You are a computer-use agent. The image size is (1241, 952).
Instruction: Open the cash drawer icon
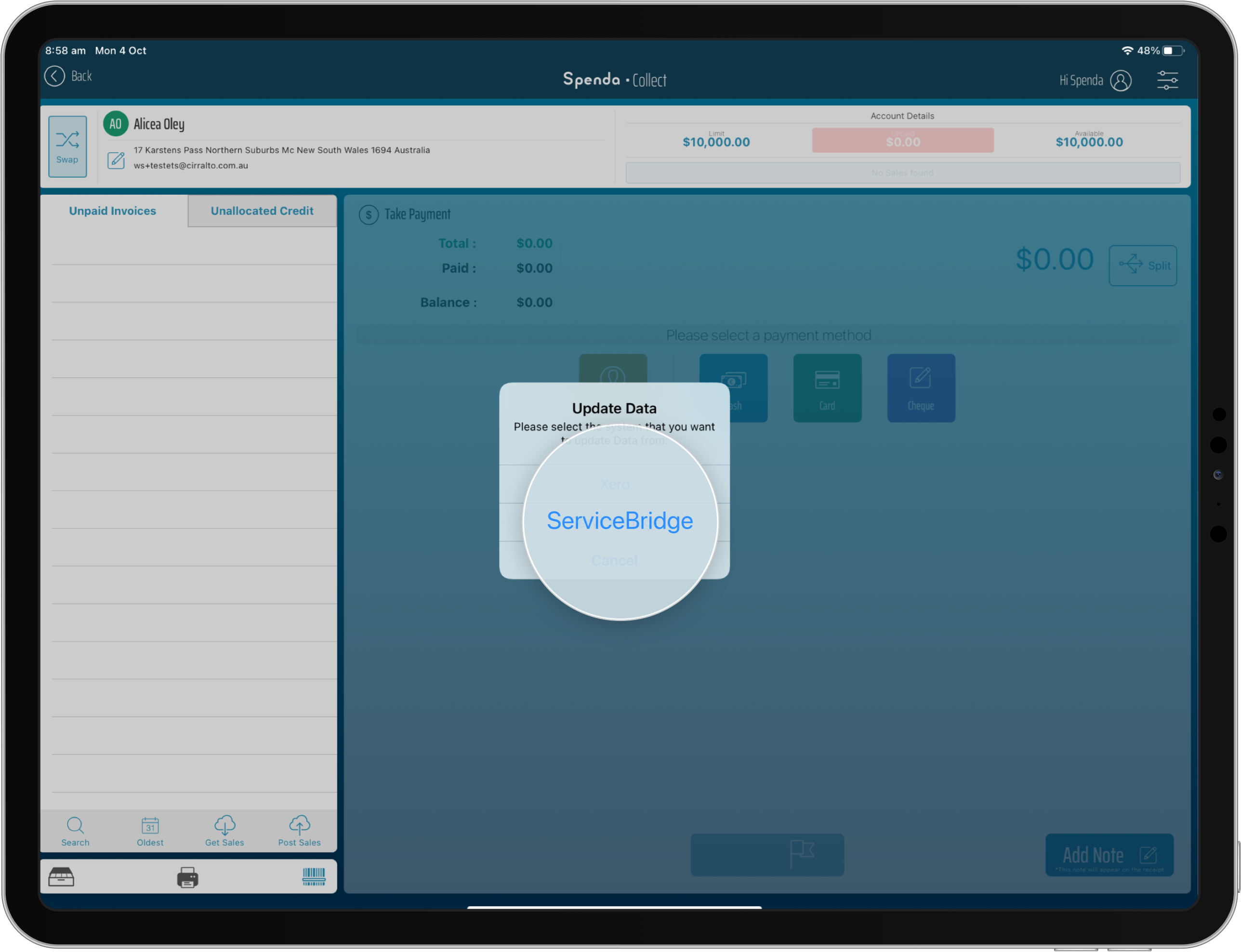coord(61,877)
